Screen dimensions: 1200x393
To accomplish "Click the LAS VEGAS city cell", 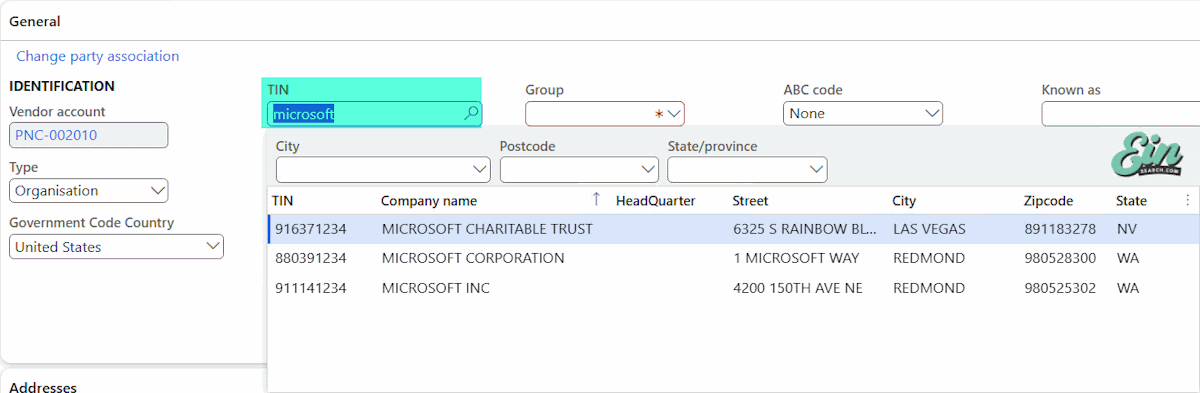I will (x=929, y=229).
